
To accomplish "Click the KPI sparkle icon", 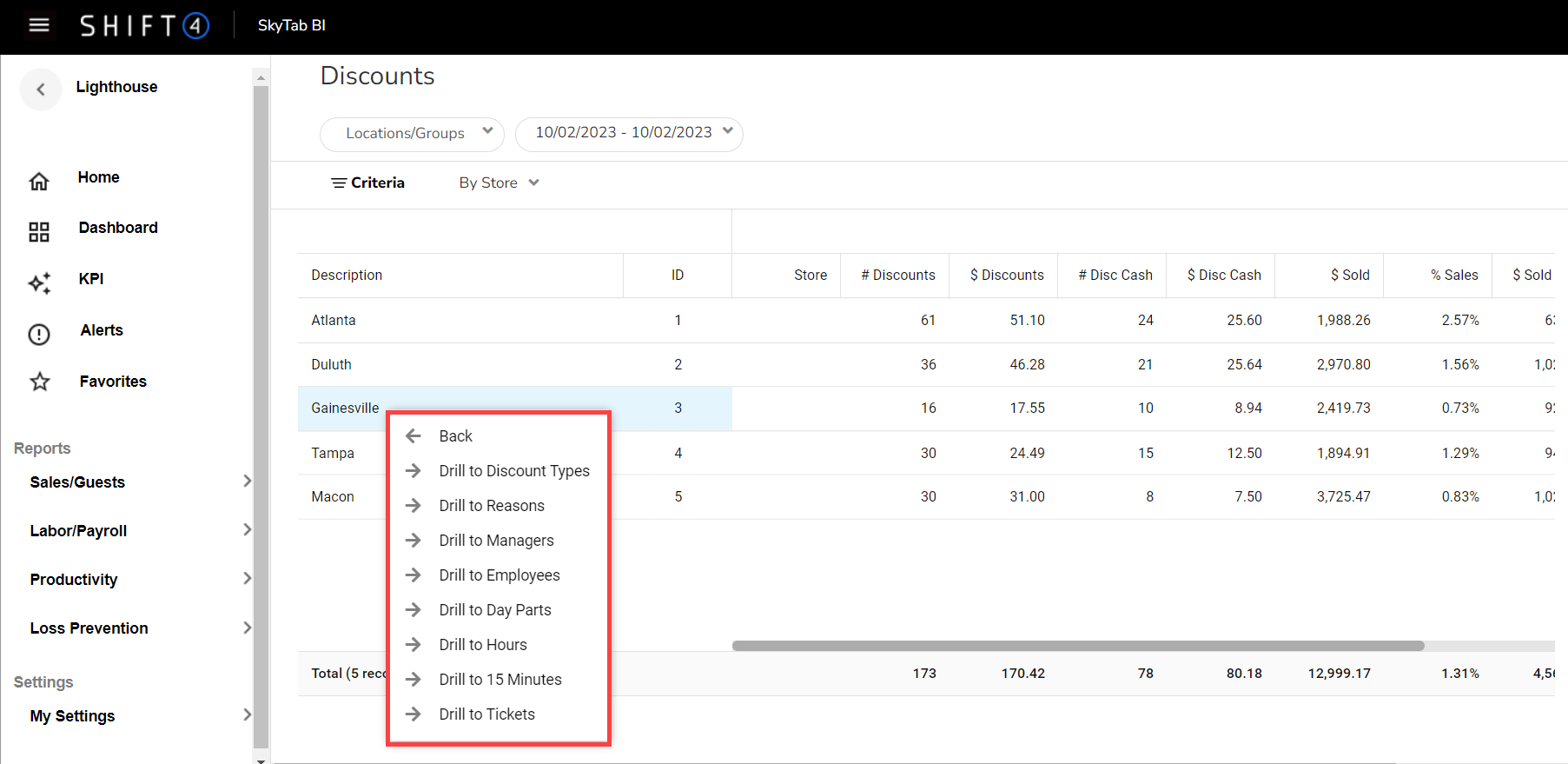I will (39, 282).
